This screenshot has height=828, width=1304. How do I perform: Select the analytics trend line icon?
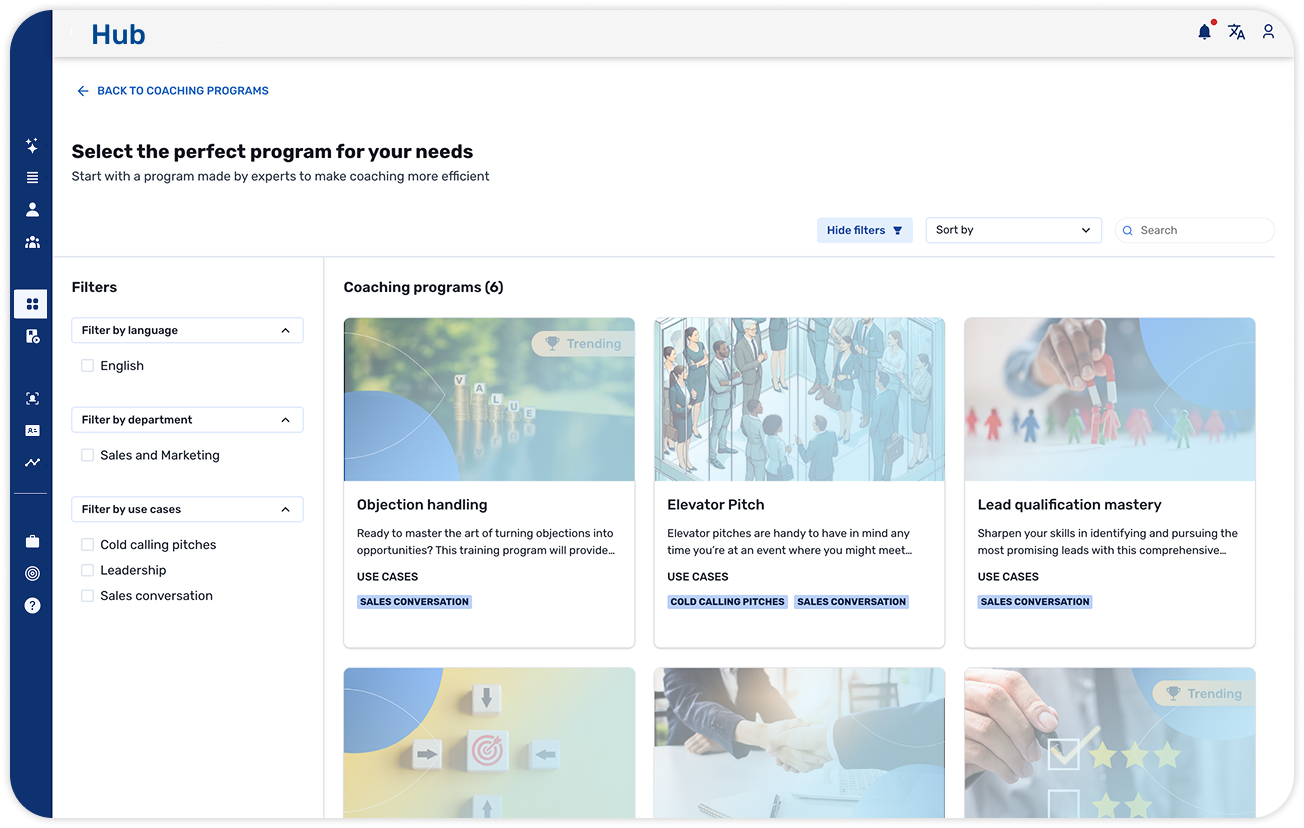click(x=32, y=462)
